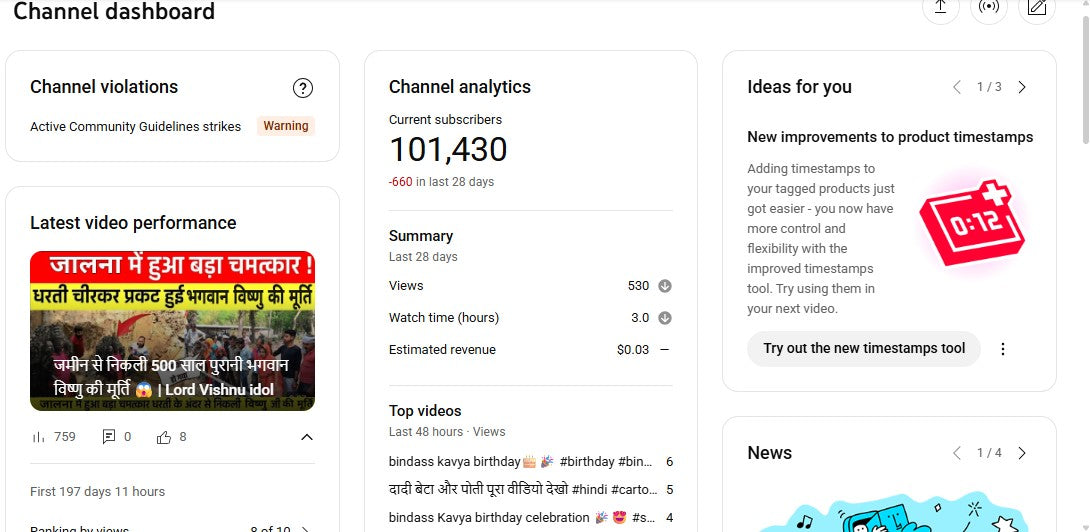Screen dimensions: 1090x532
Task: Click the Views down-arrow trend icon
Action: click(x=665, y=286)
